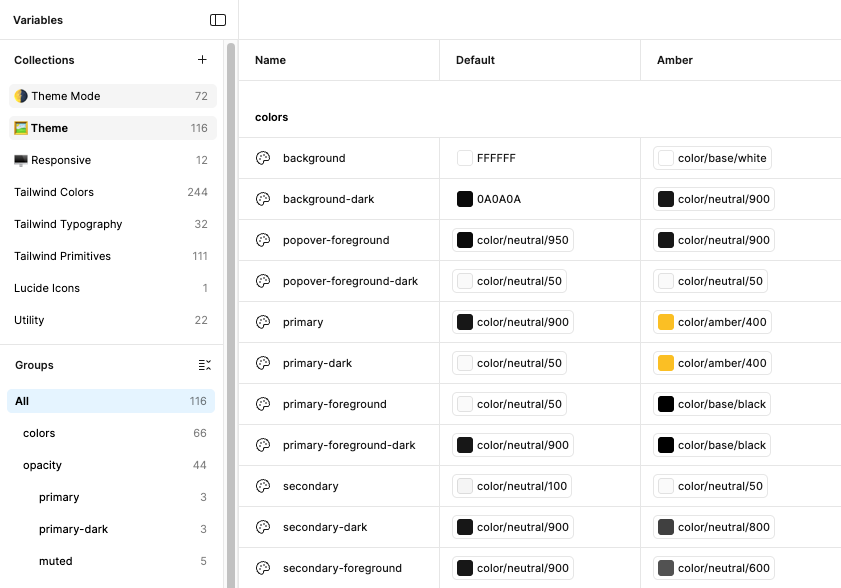Click the 0A0A0A swatch for background-dark
This screenshot has width=841, height=588.
tap(465, 199)
